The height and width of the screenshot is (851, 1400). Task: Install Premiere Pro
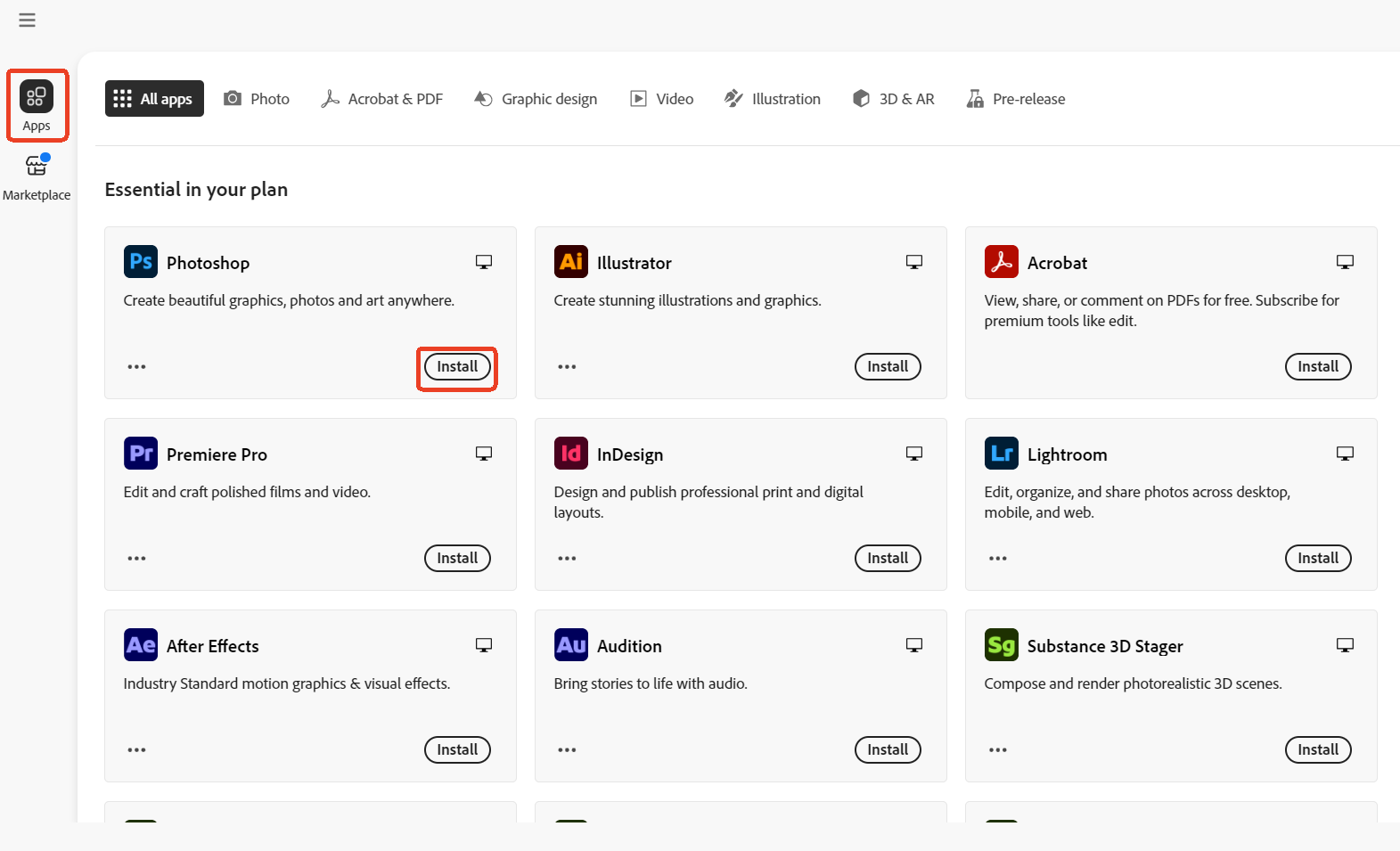click(457, 558)
